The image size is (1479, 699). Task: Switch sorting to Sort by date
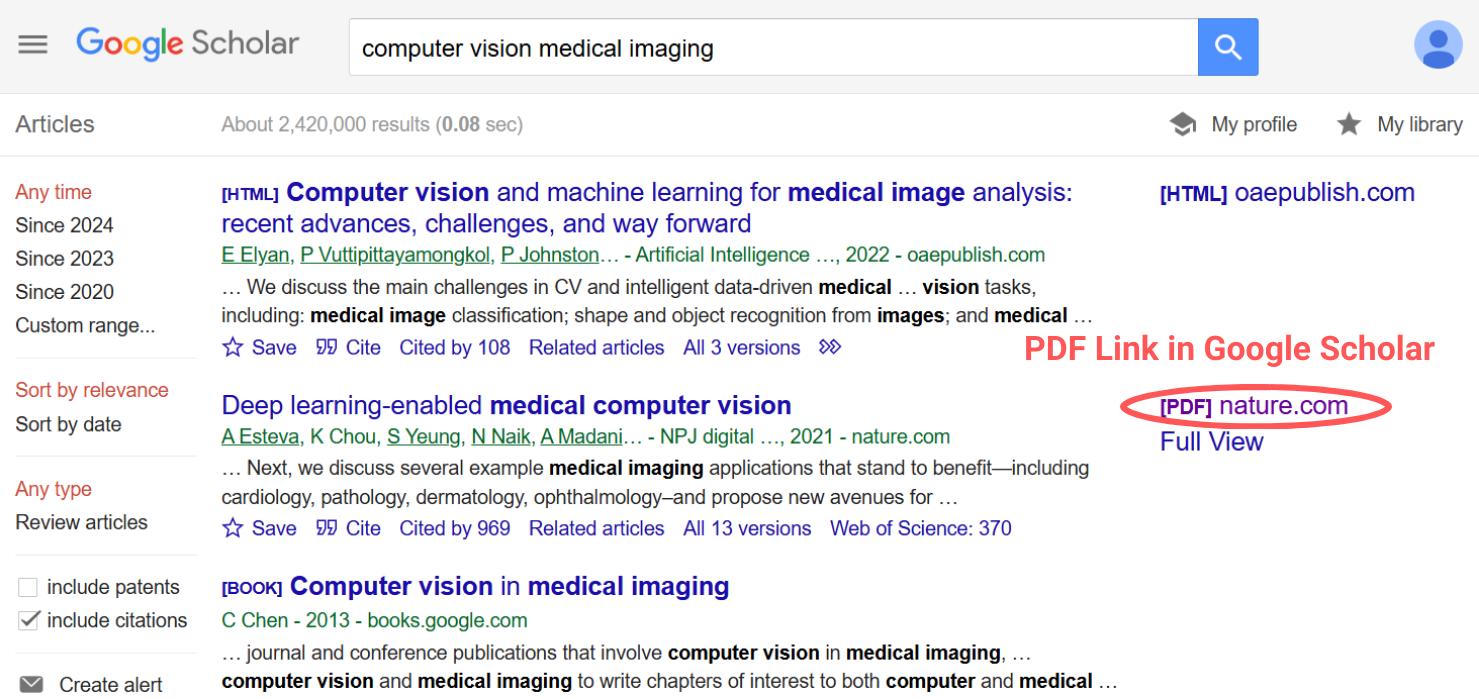68,424
